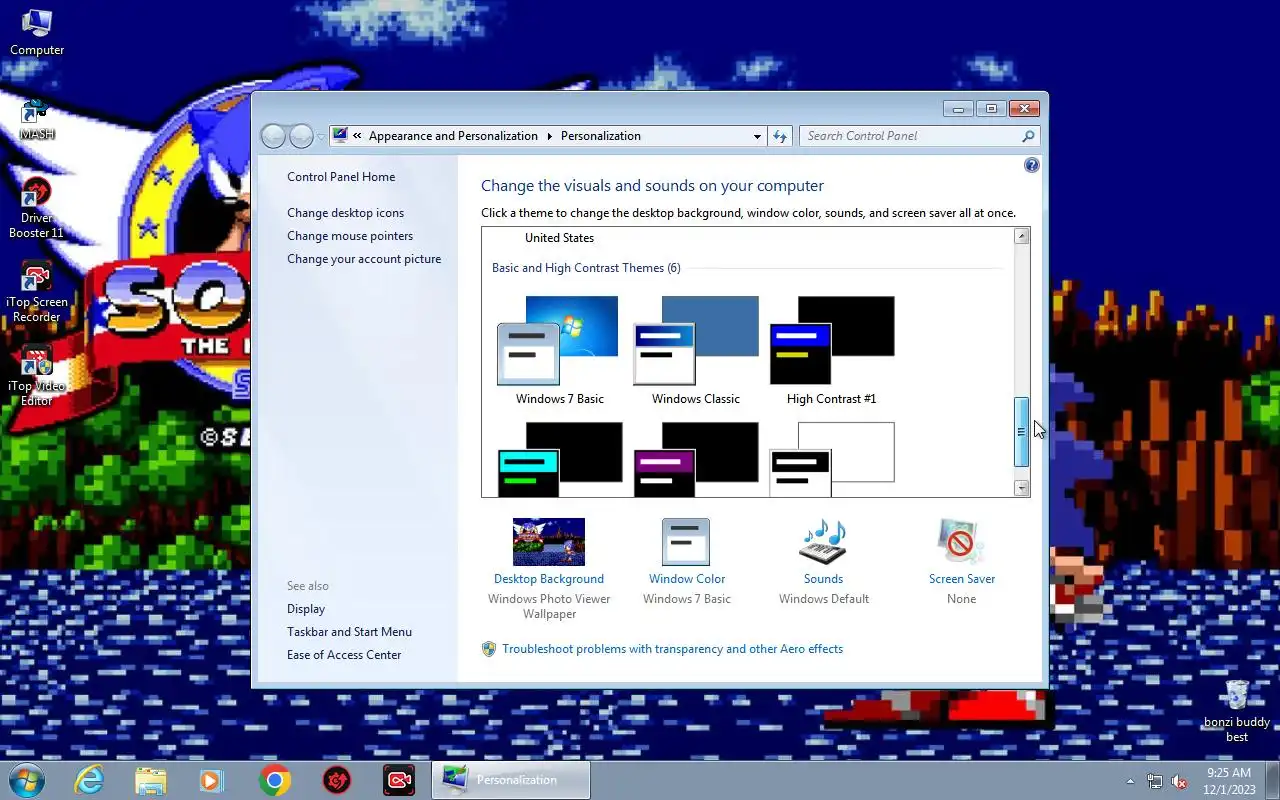
Task: Launch Internet Explorer from the taskbar
Action: coord(90,780)
